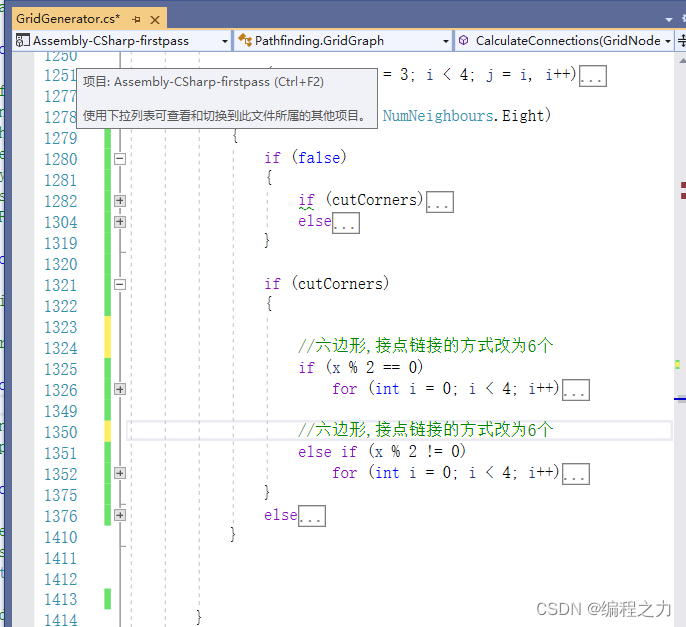
Task: Collapse the if (false) block at line 1280
Action: pos(120,158)
